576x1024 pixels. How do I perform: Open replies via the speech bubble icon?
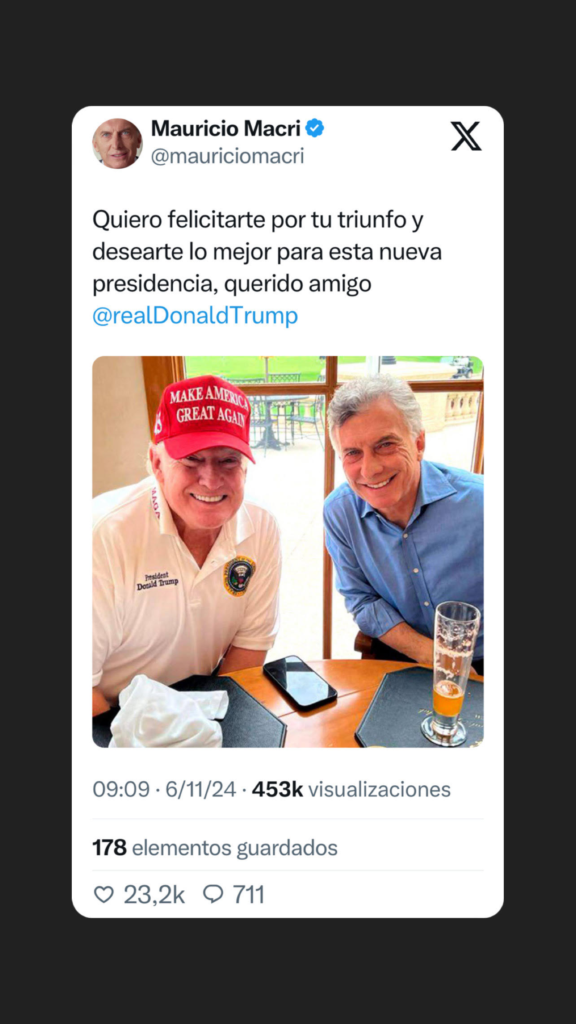tap(213, 894)
